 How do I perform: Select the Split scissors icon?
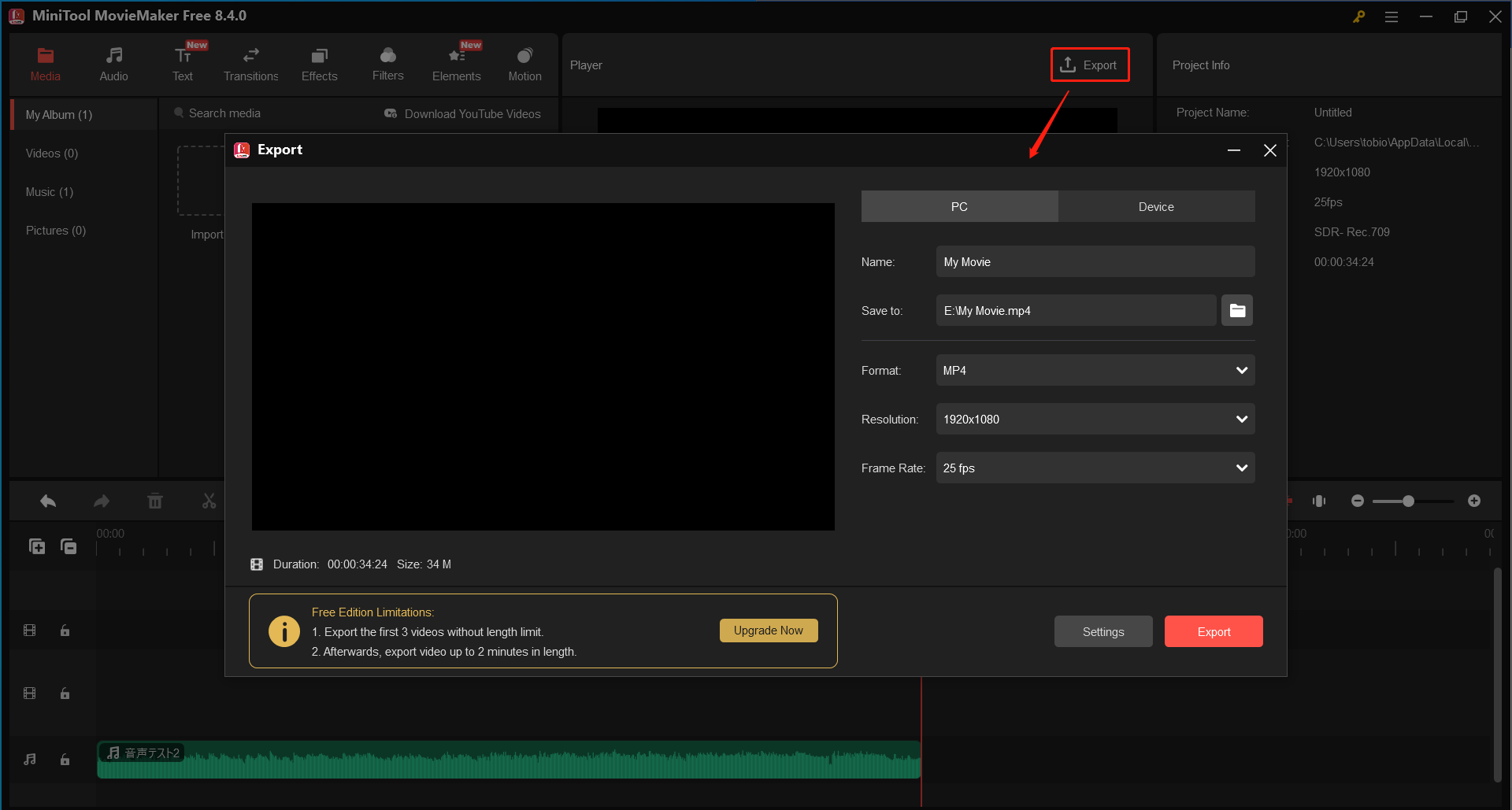209,501
